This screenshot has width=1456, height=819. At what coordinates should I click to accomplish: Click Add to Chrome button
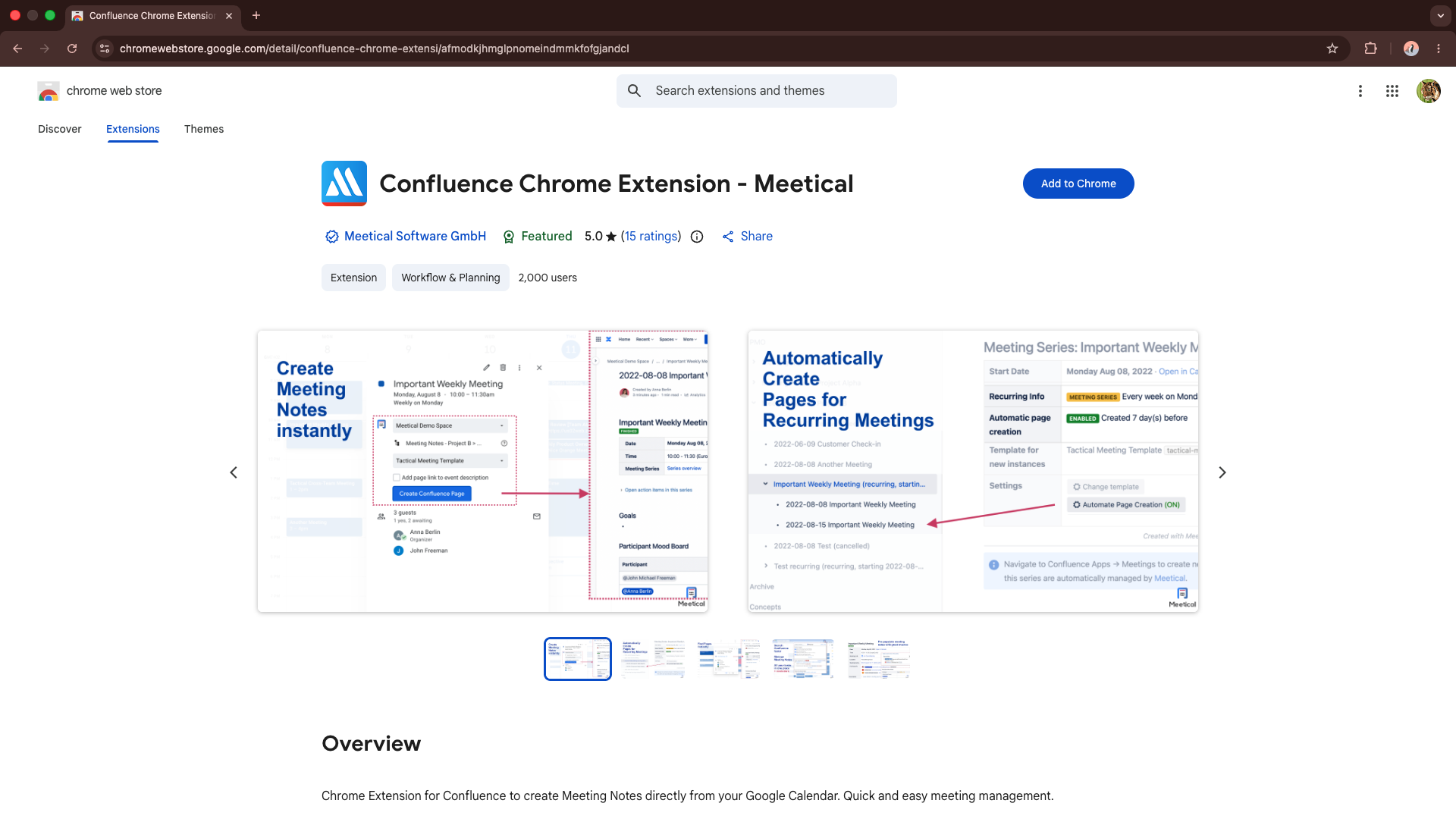click(x=1078, y=184)
